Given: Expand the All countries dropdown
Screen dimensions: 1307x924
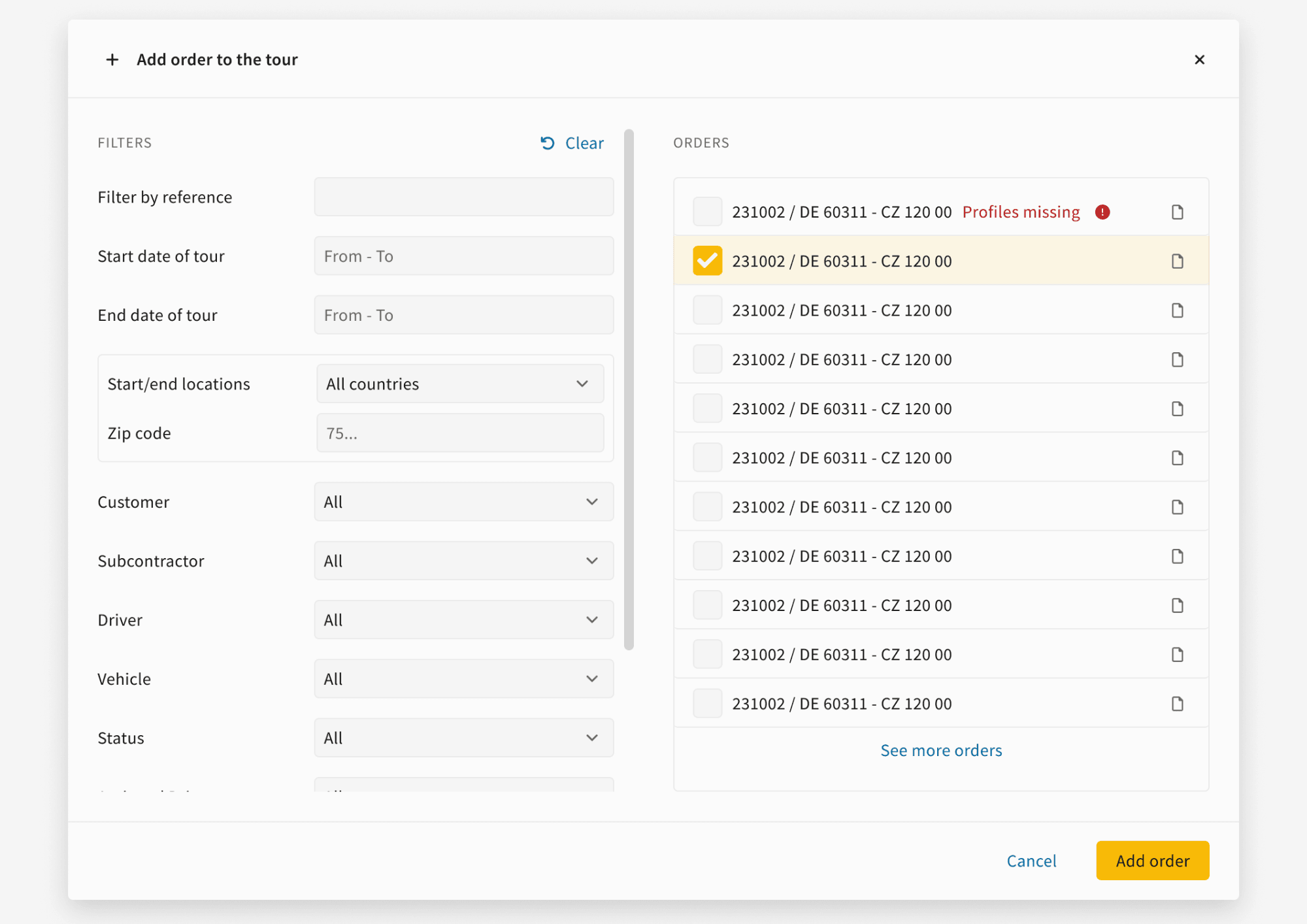Looking at the screenshot, I should click(x=460, y=384).
